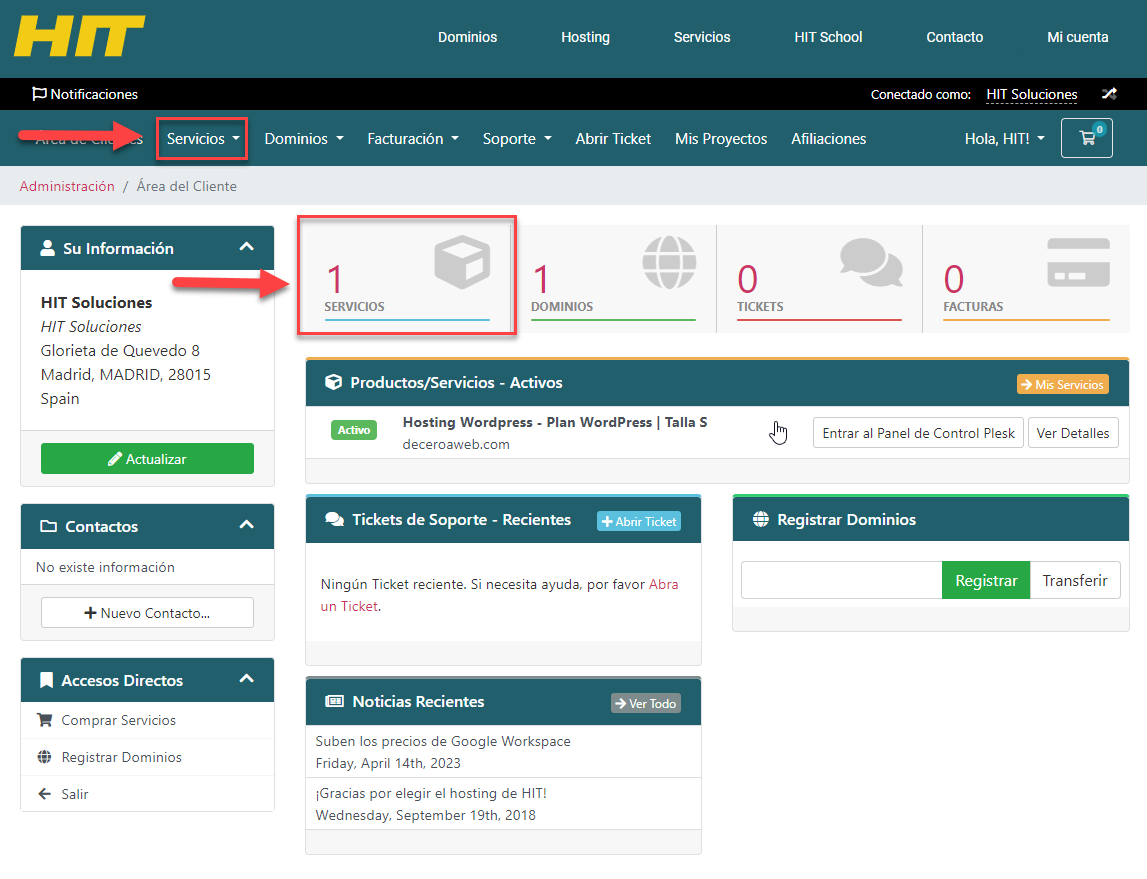Click Ver Detalles button
1147x879 pixels.
(x=1072, y=433)
